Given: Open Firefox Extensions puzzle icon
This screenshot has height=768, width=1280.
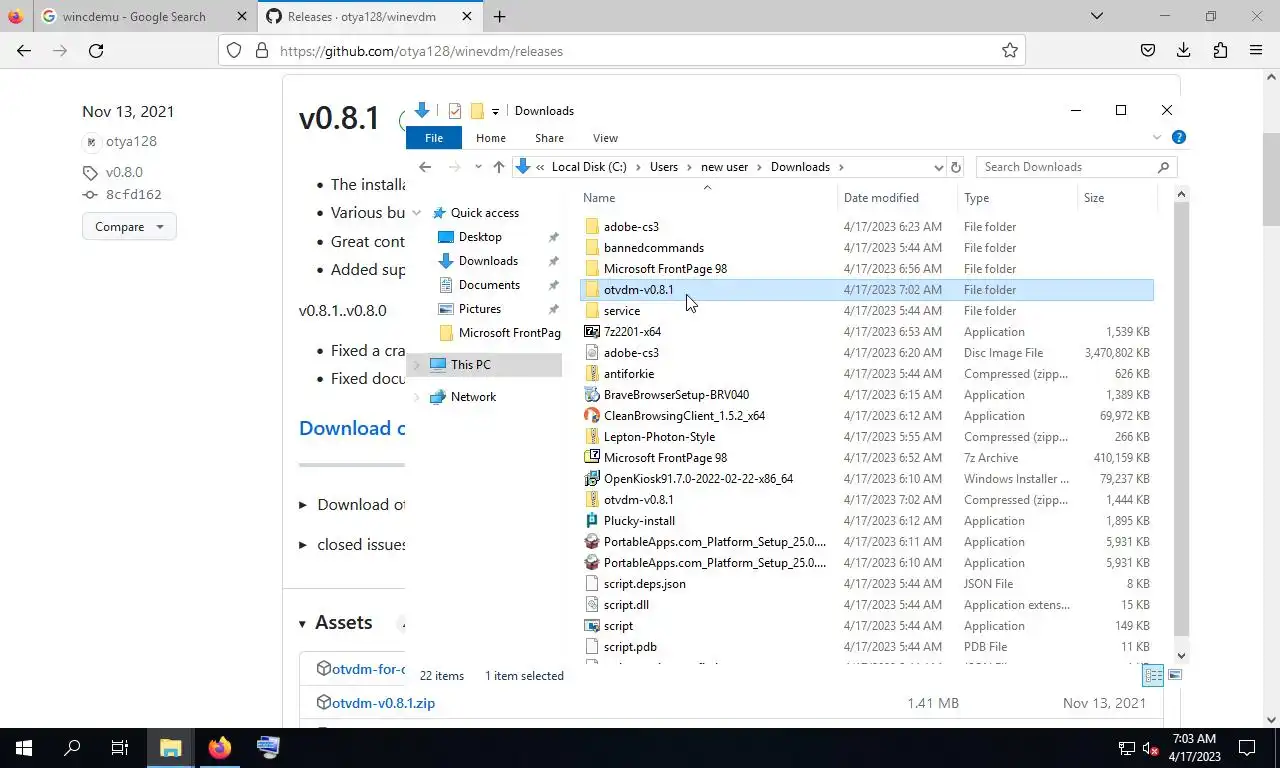Looking at the screenshot, I should (1220, 50).
